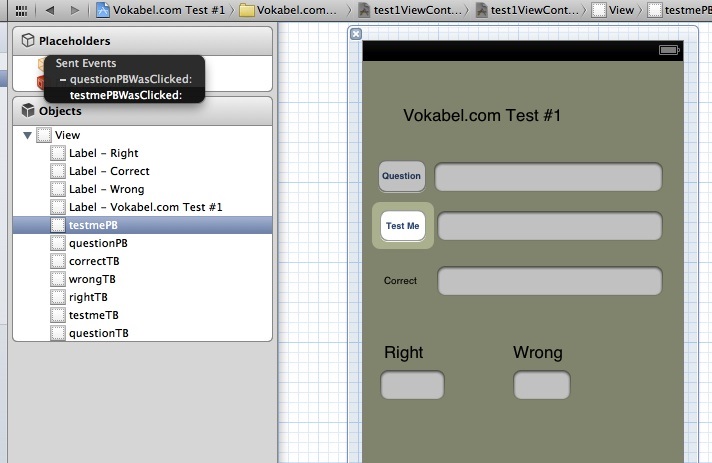Select Vokabel.com Test #1 project breadcrumb
This screenshot has width=712, height=463.
coord(161,10)
